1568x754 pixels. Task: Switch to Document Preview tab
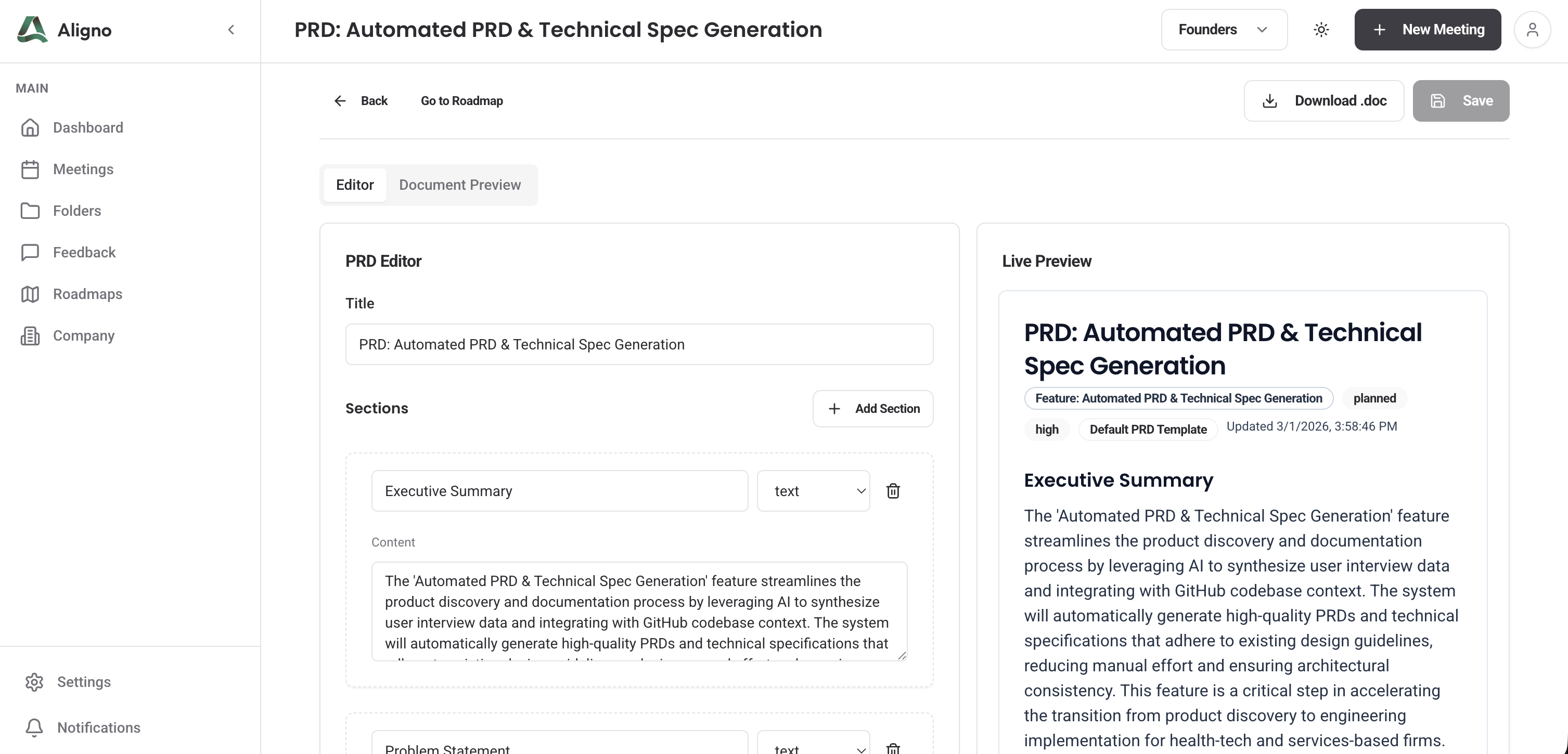(459, 185)
